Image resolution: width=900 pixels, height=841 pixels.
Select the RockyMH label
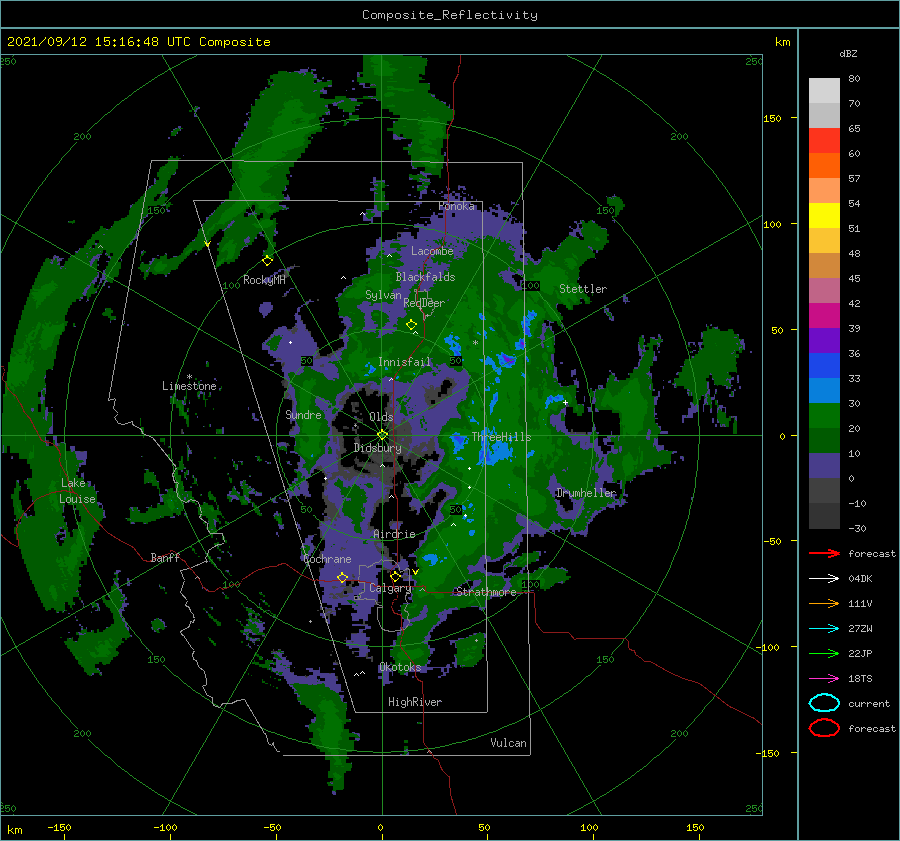pyautogui.click(x=264, y=280)
